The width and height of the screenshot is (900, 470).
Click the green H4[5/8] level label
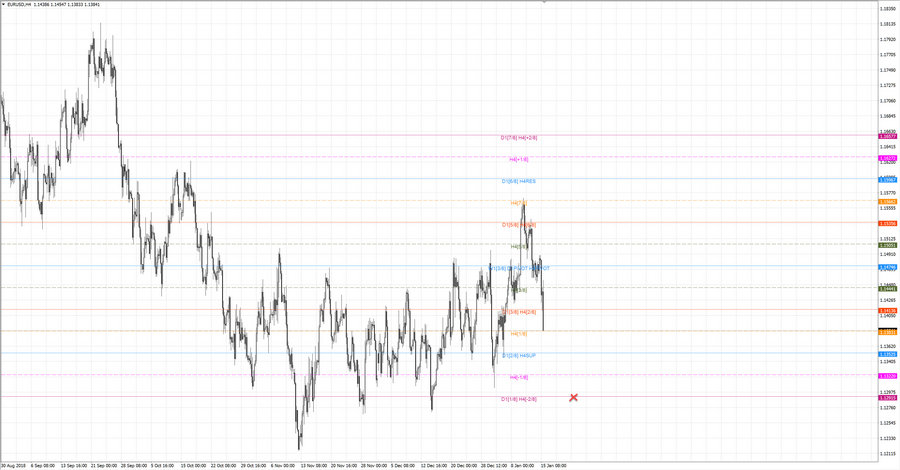click(x=519, y=247)
